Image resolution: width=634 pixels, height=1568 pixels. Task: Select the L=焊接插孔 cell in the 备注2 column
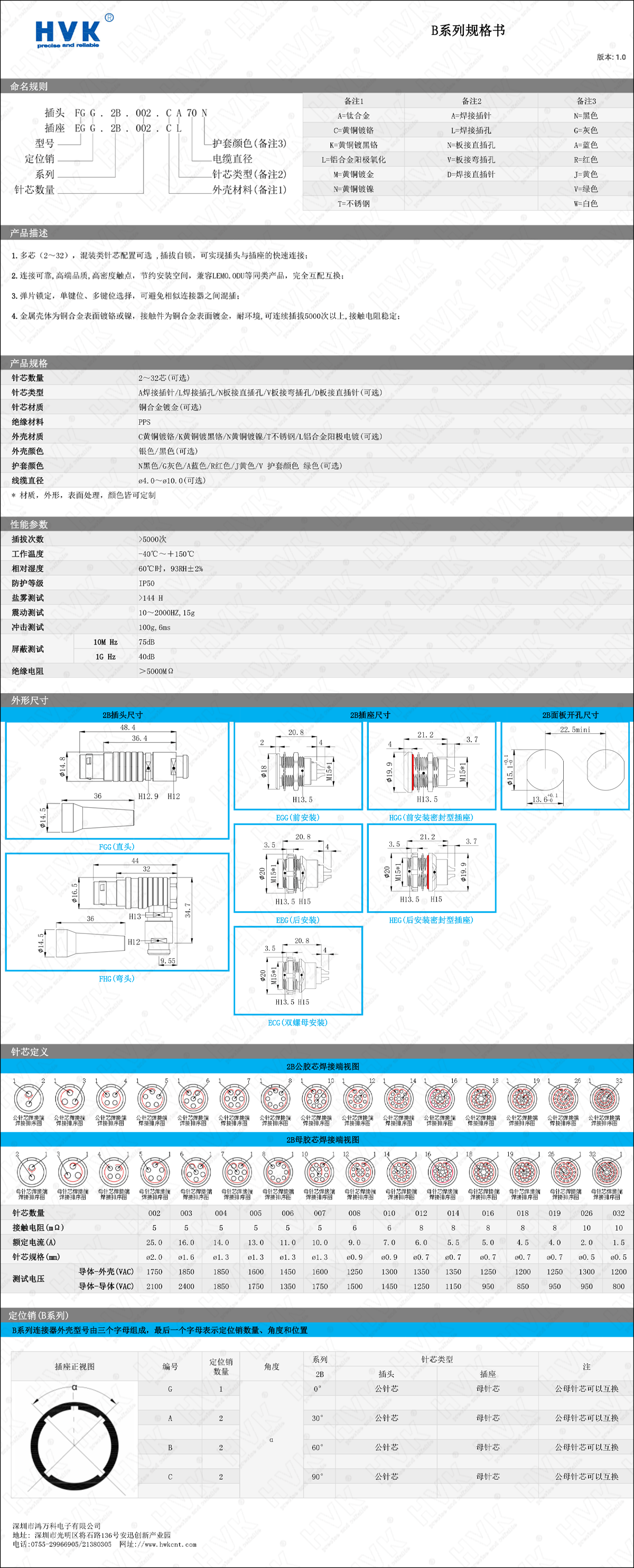click(471, 130)
